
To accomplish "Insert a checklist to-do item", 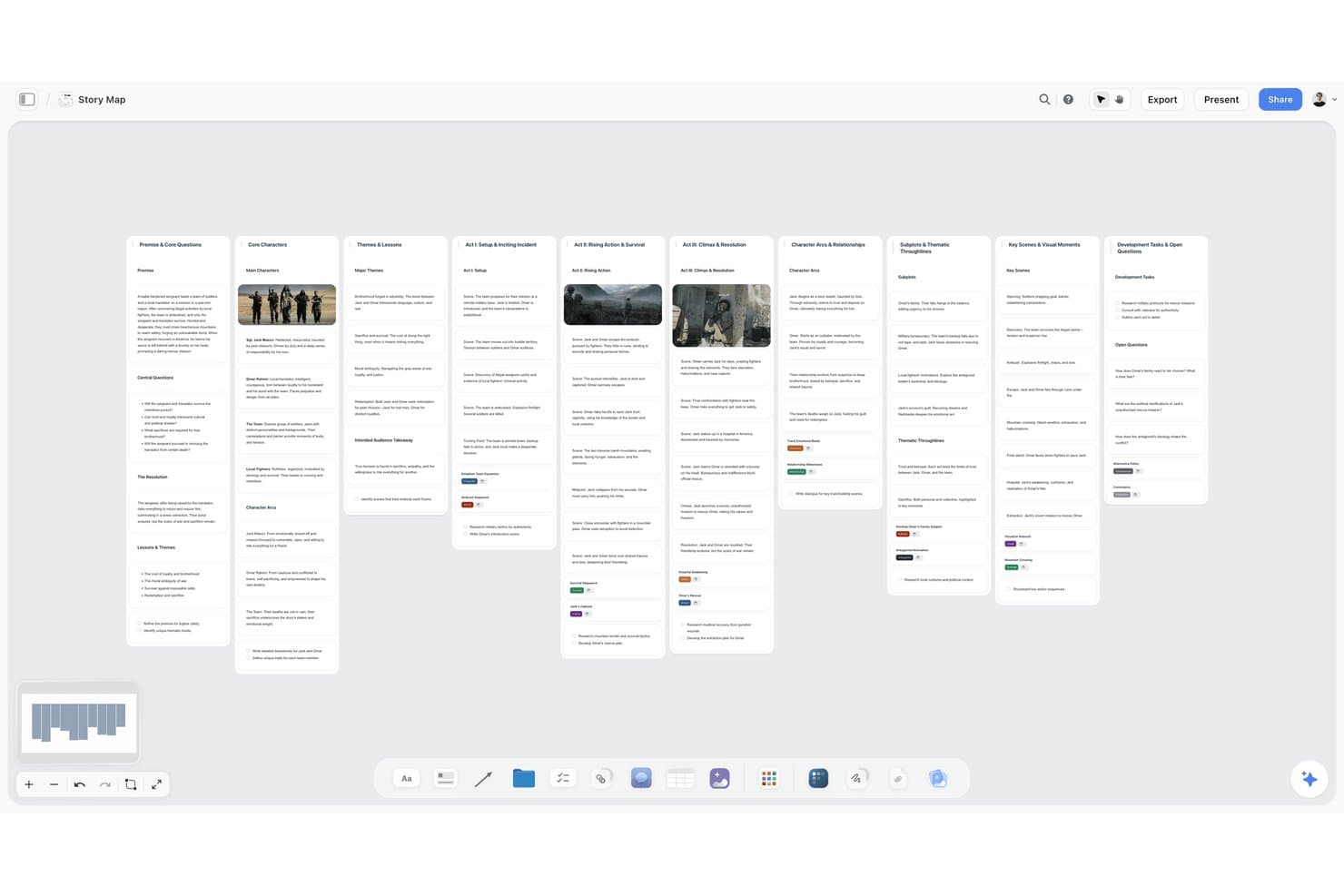I will click(563, 778).
